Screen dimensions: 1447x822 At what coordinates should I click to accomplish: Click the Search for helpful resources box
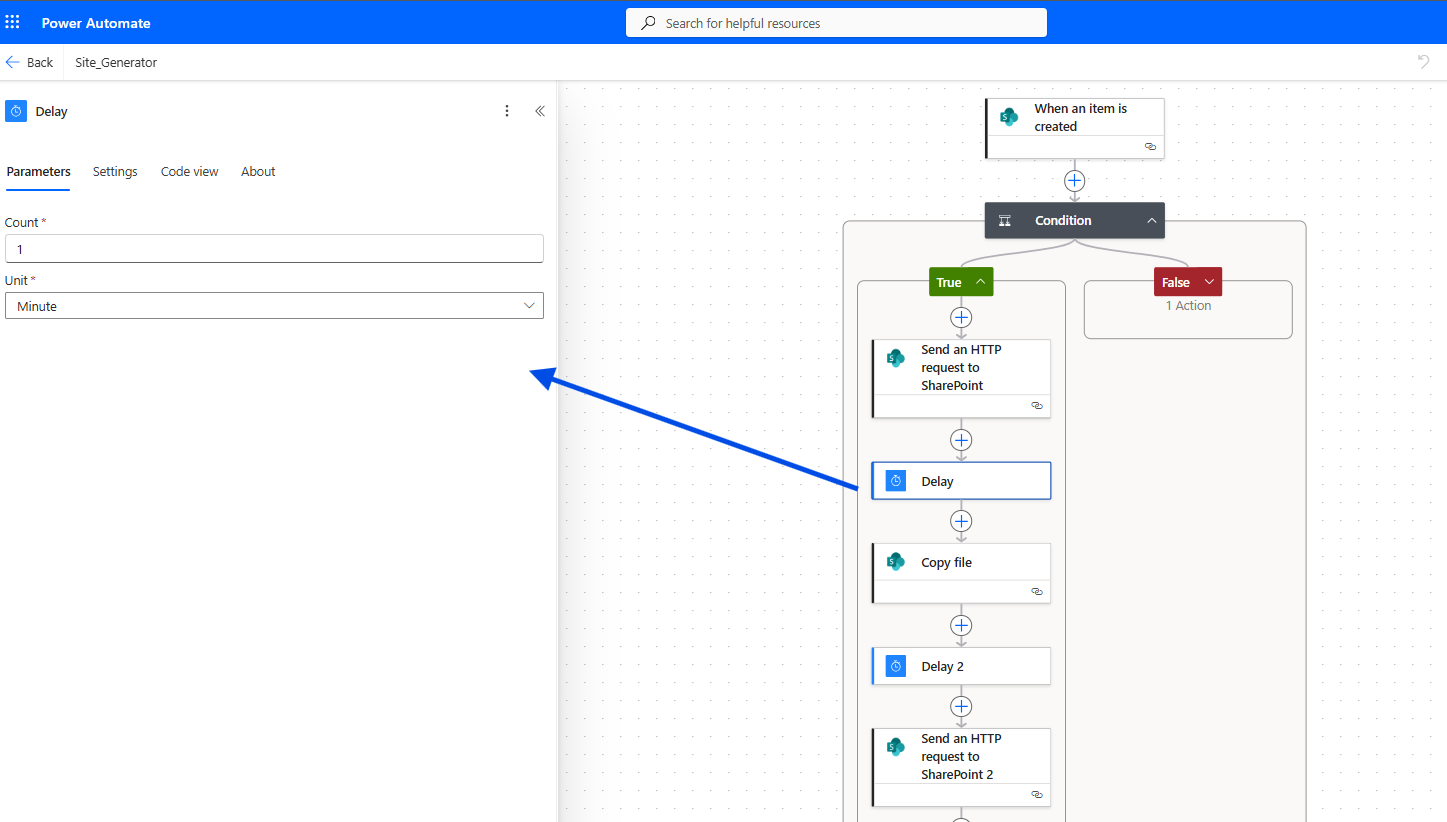(x=836, y=23)
